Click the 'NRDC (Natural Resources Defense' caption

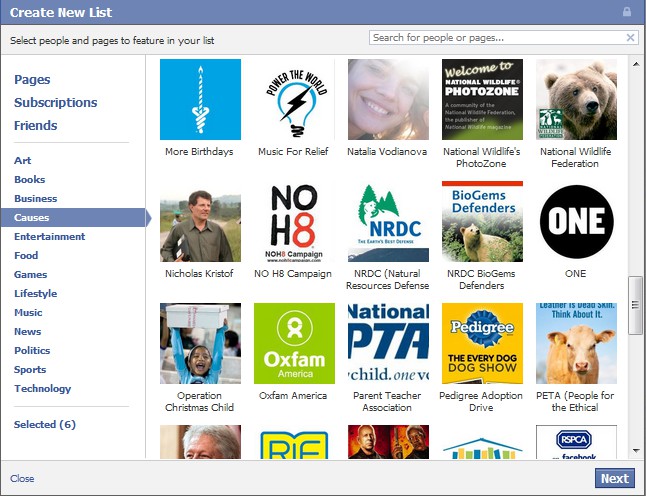tap(387, 280)
